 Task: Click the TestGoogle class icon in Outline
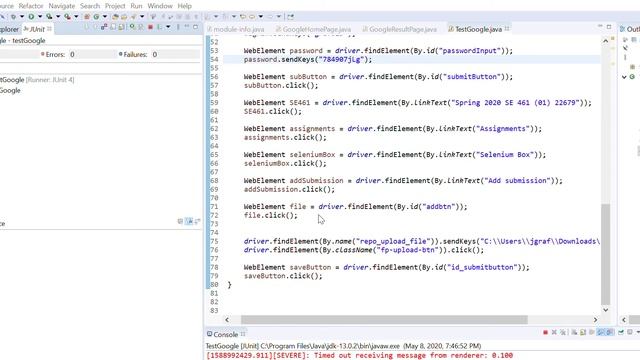[632, 77]
